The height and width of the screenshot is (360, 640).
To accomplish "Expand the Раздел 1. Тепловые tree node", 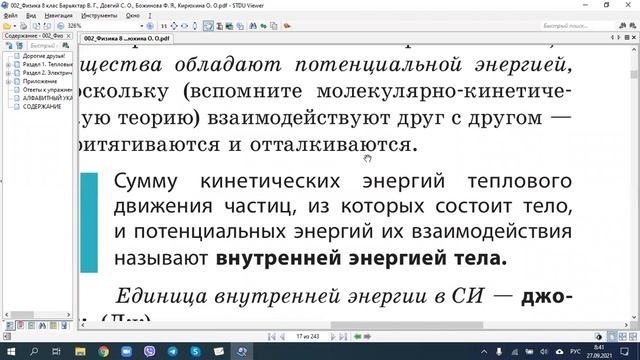I will (8, 64).
